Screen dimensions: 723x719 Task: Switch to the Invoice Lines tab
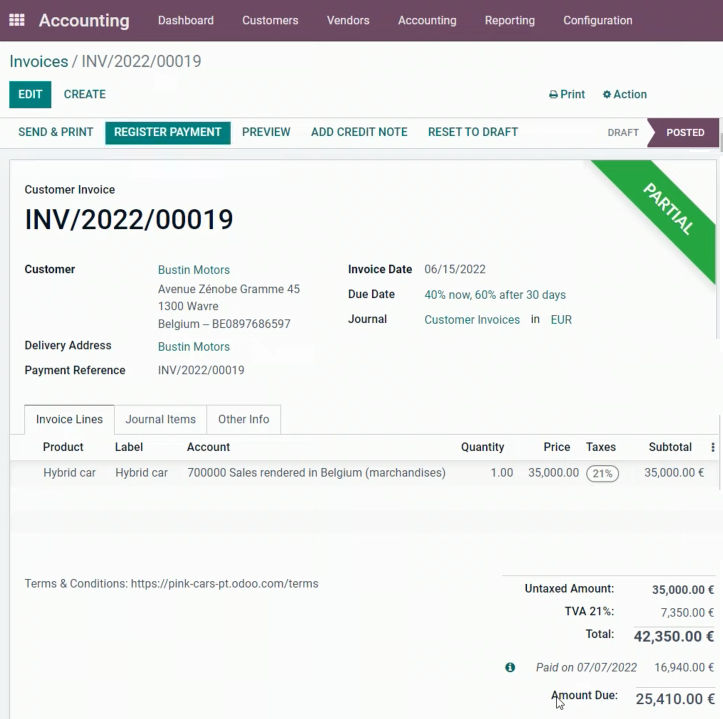point(69,419)
